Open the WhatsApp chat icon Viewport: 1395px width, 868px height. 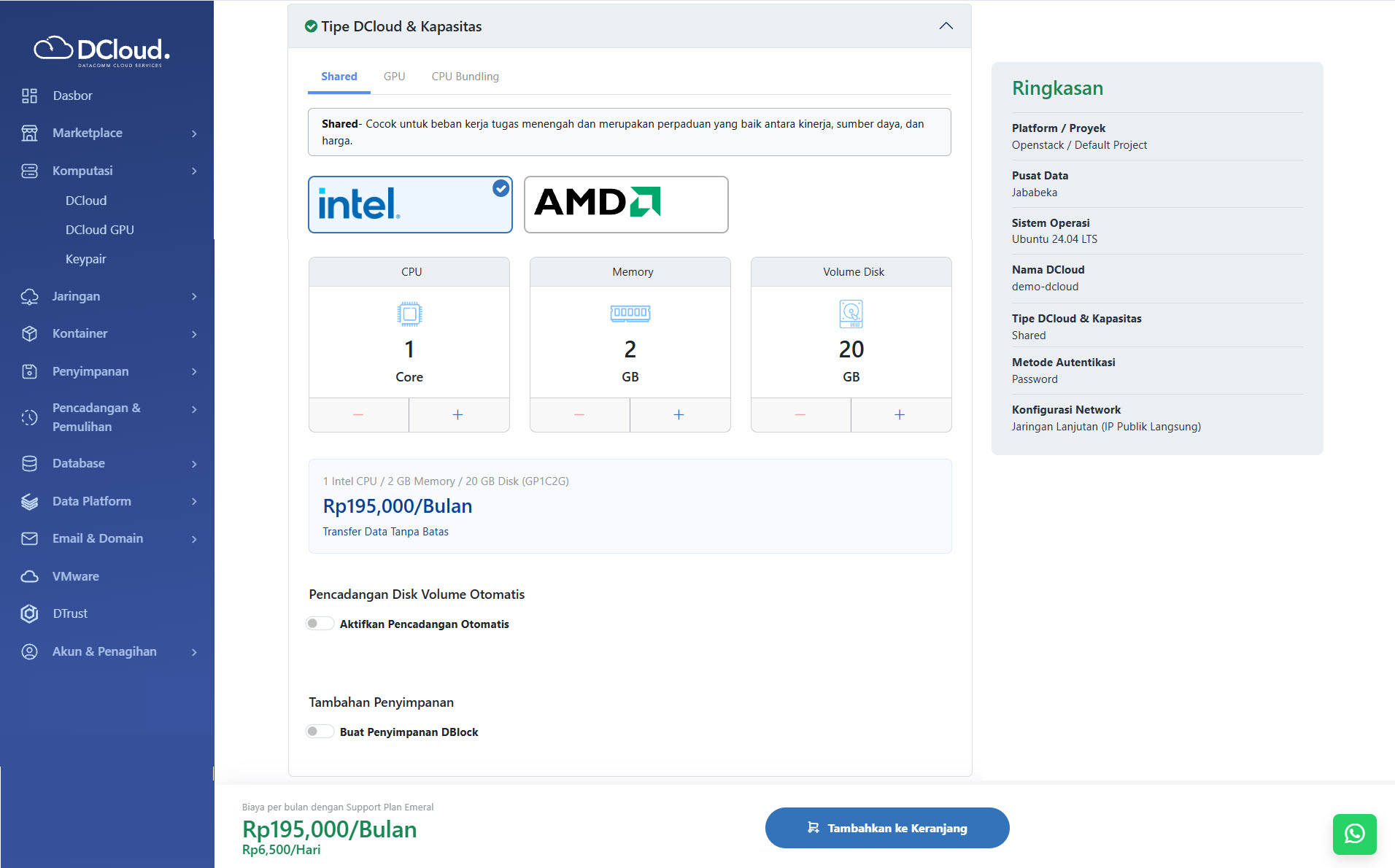[1354, 834]
